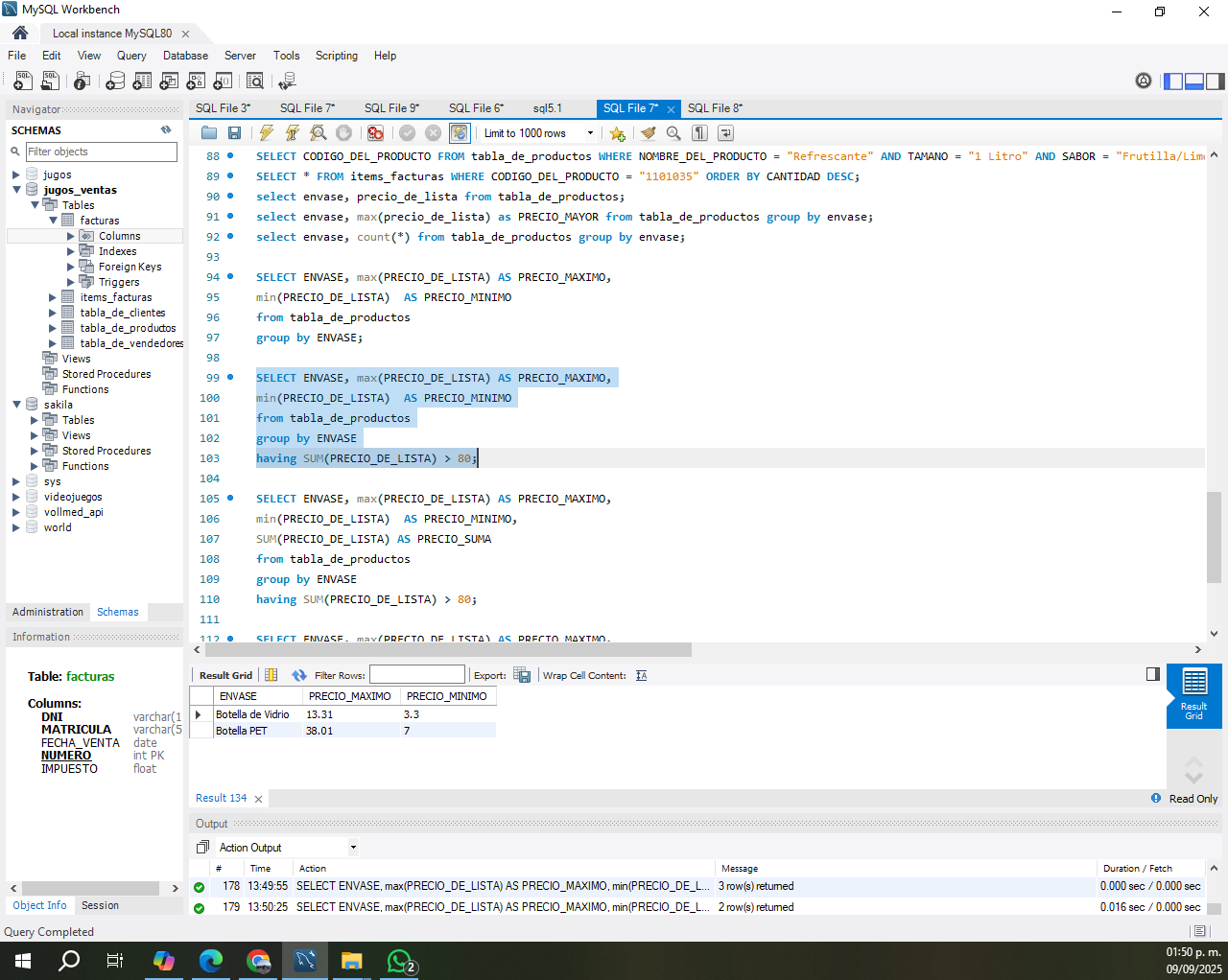Execute statement under cursor icon

point(293,133)
